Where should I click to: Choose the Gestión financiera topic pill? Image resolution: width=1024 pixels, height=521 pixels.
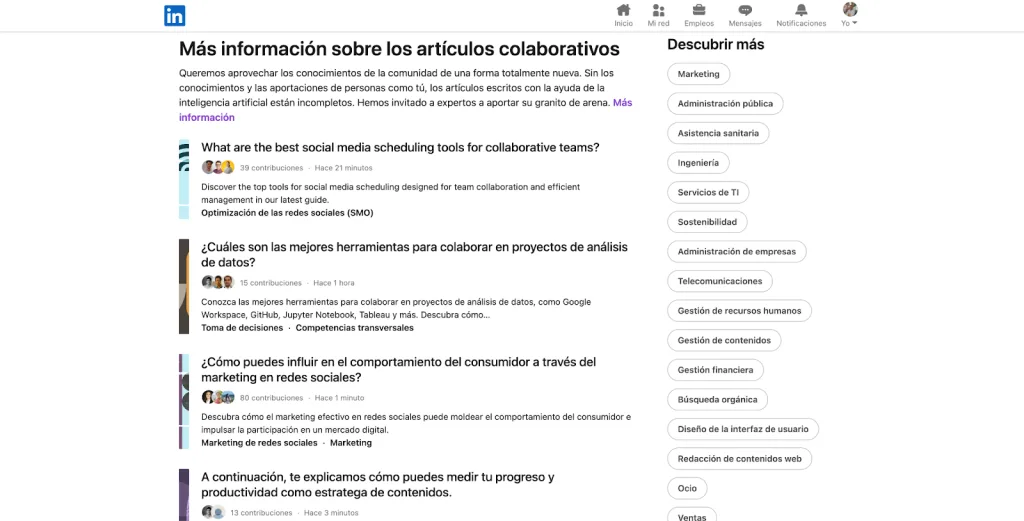pyautogui.click(x=716, y=370)
